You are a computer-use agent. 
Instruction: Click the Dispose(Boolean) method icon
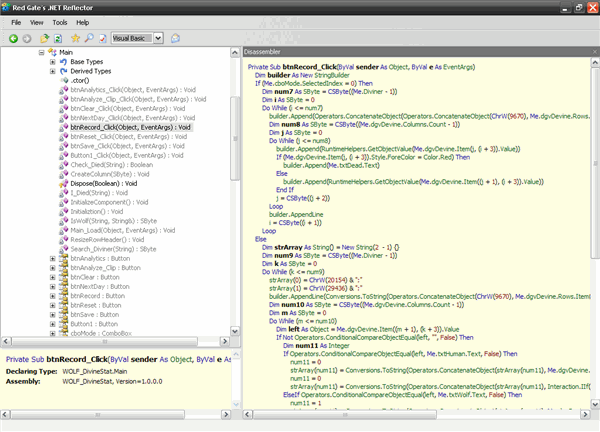[64, 184]
